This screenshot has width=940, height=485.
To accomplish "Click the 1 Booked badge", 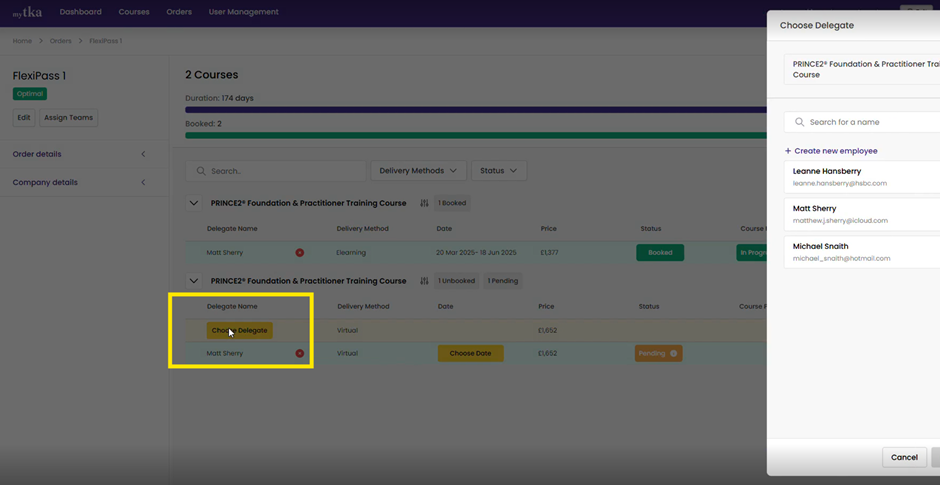I will pos(452,203).
